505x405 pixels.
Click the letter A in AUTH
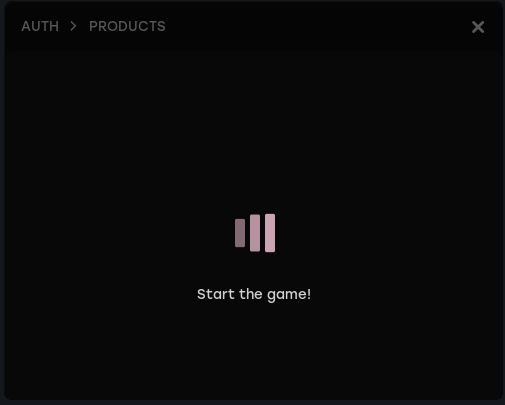26,26
